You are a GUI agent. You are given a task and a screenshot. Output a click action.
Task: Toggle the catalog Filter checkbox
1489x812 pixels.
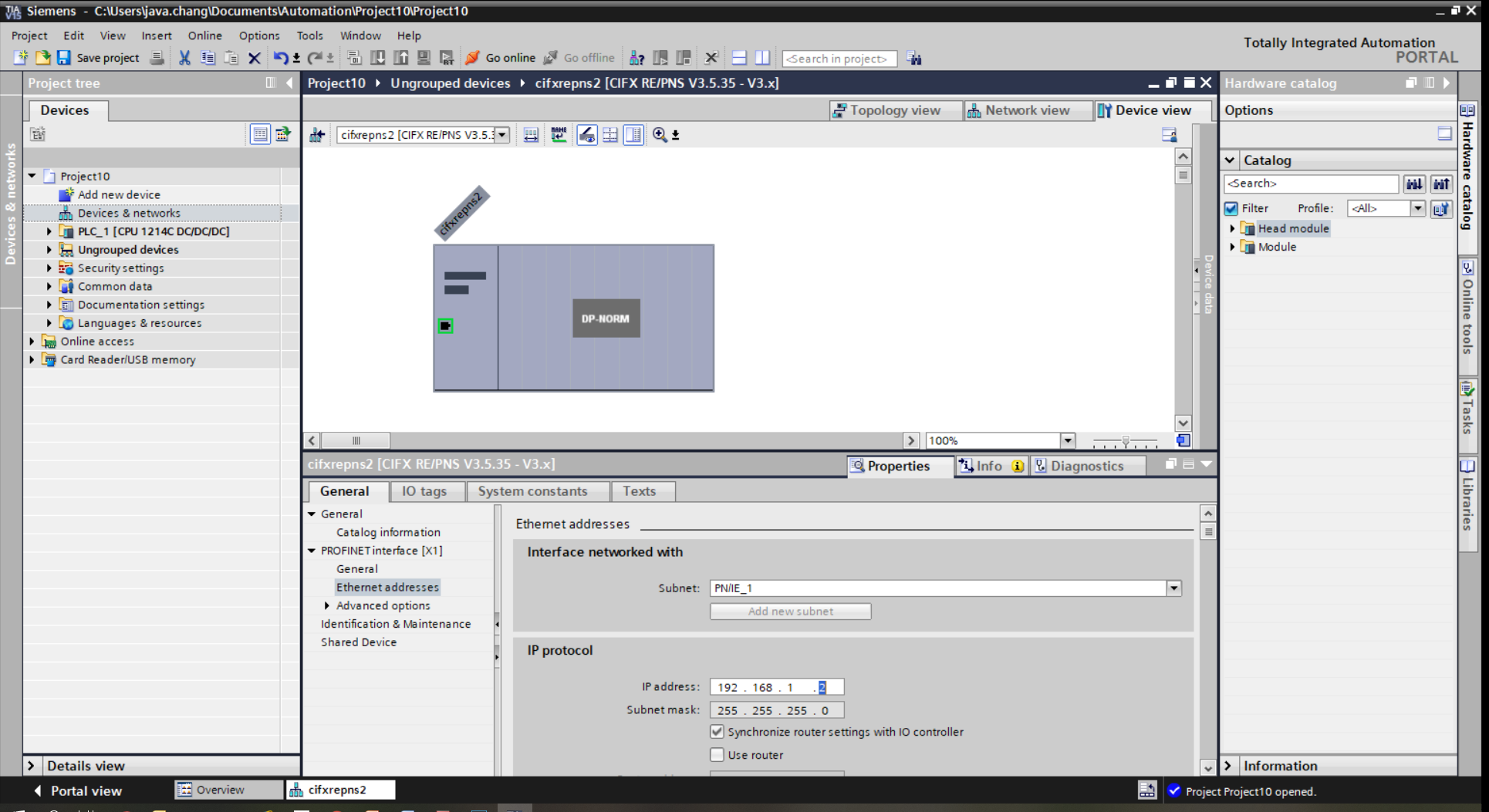[x=1231, y=208]
